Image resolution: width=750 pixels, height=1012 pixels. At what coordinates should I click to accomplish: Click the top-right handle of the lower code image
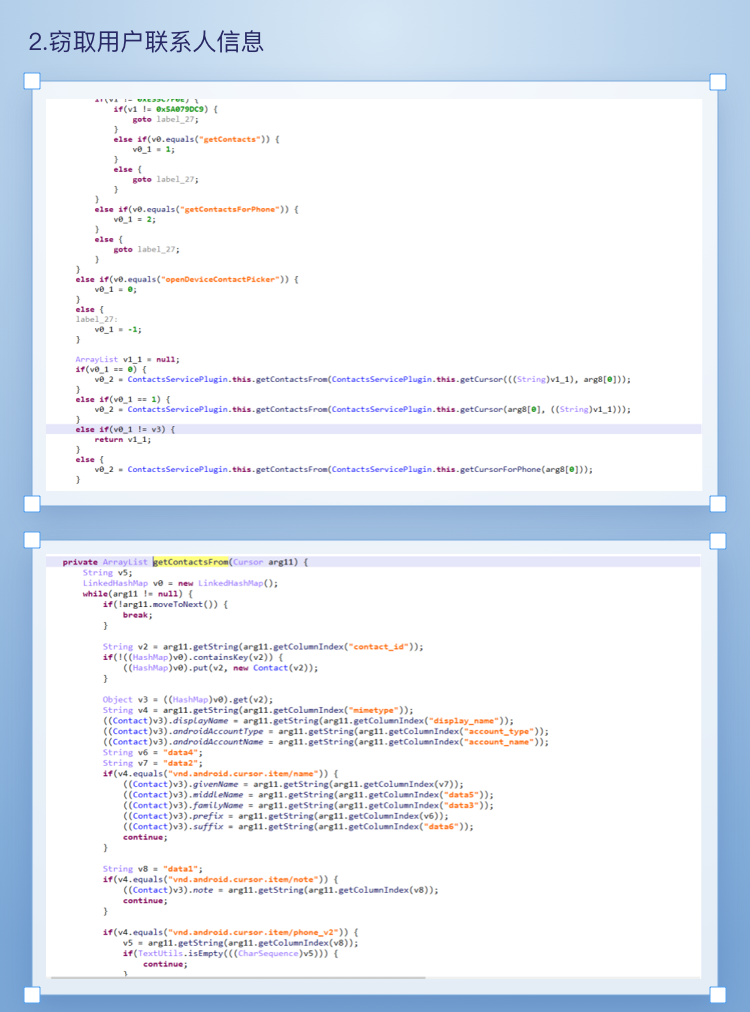click(x=718, y=541)
